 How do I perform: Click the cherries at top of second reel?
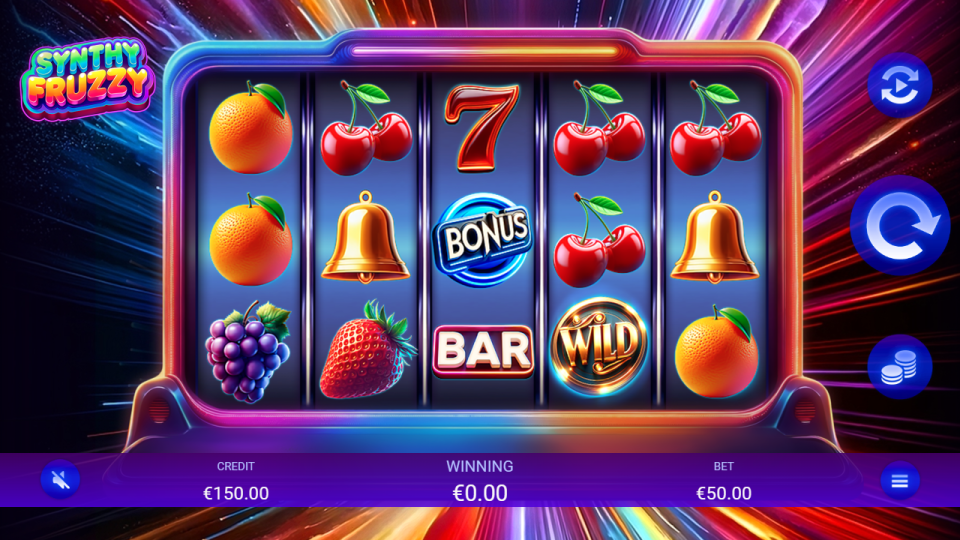click(x=366, y=128)
